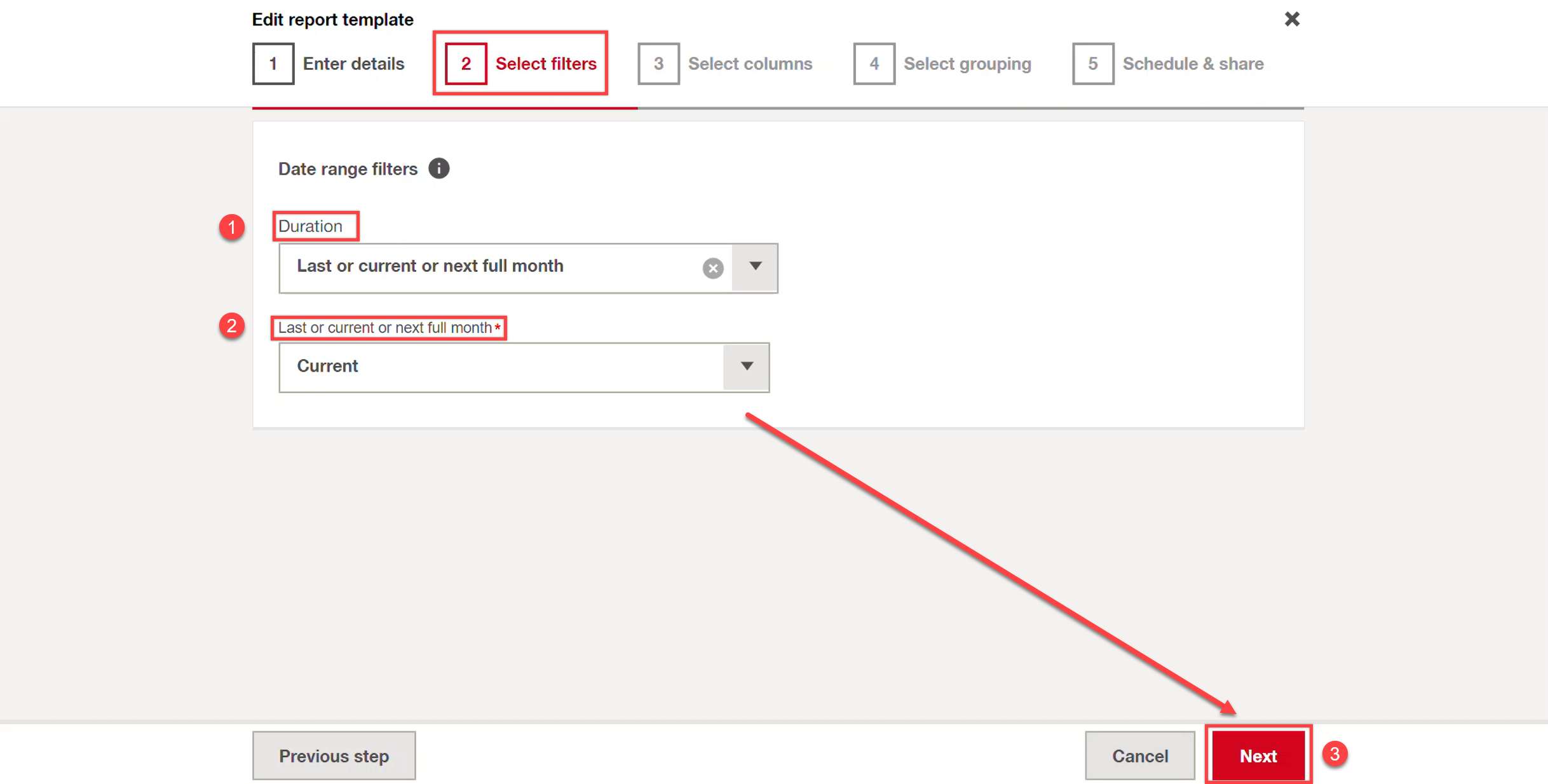Screen dimensions: 1548x784
Task: Expand the Current month dropdown arrow
Action: click(x=746, y=367)
